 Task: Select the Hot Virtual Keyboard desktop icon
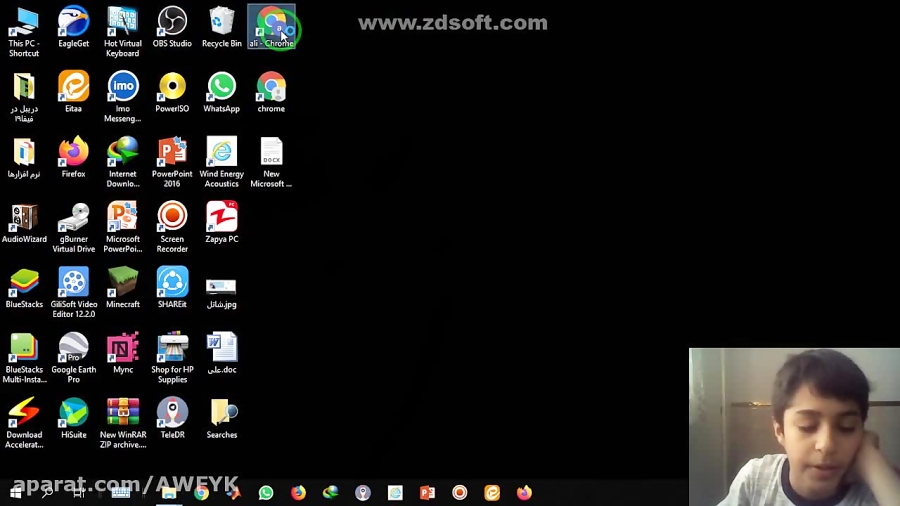123,32
